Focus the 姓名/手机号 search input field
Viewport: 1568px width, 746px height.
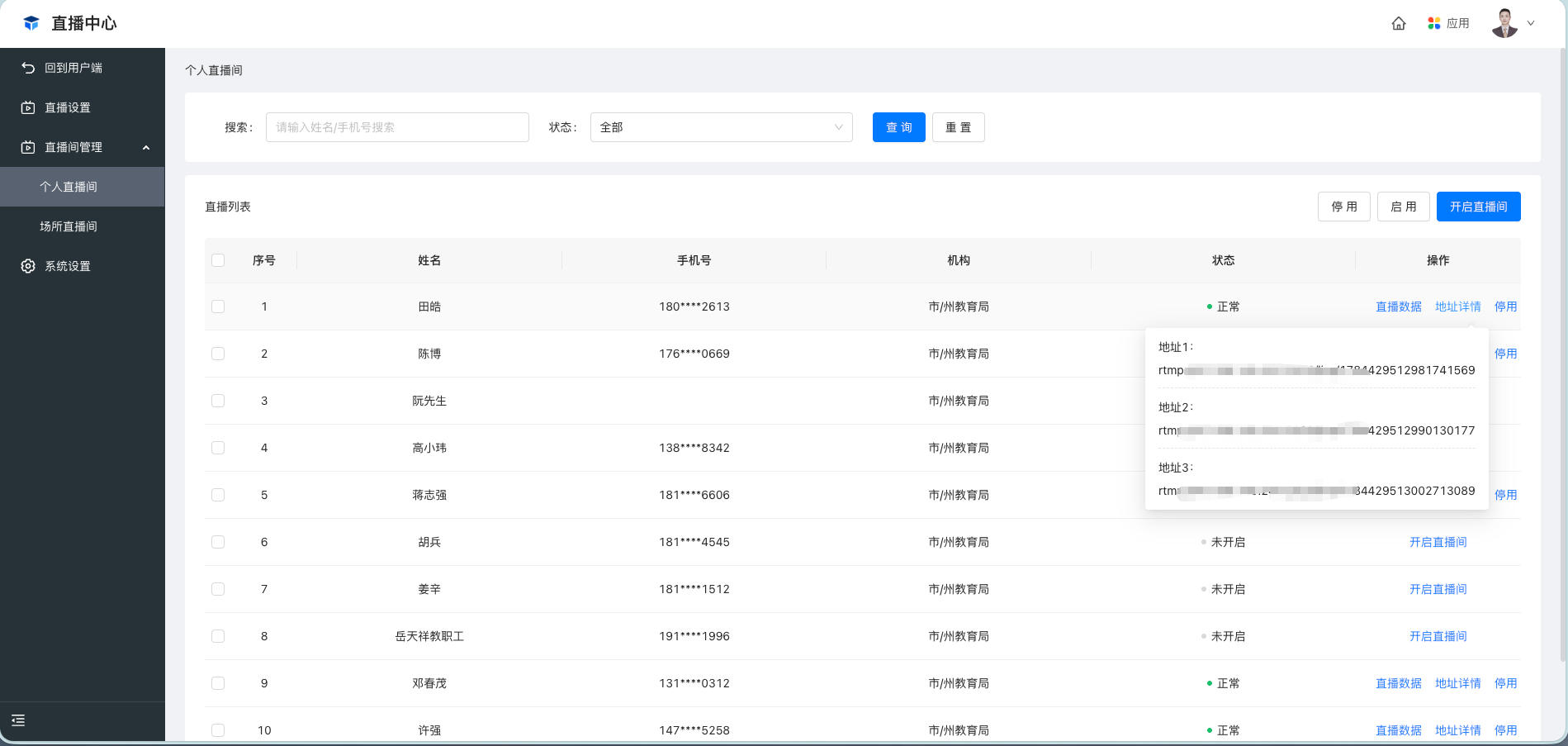pos(397,127)
